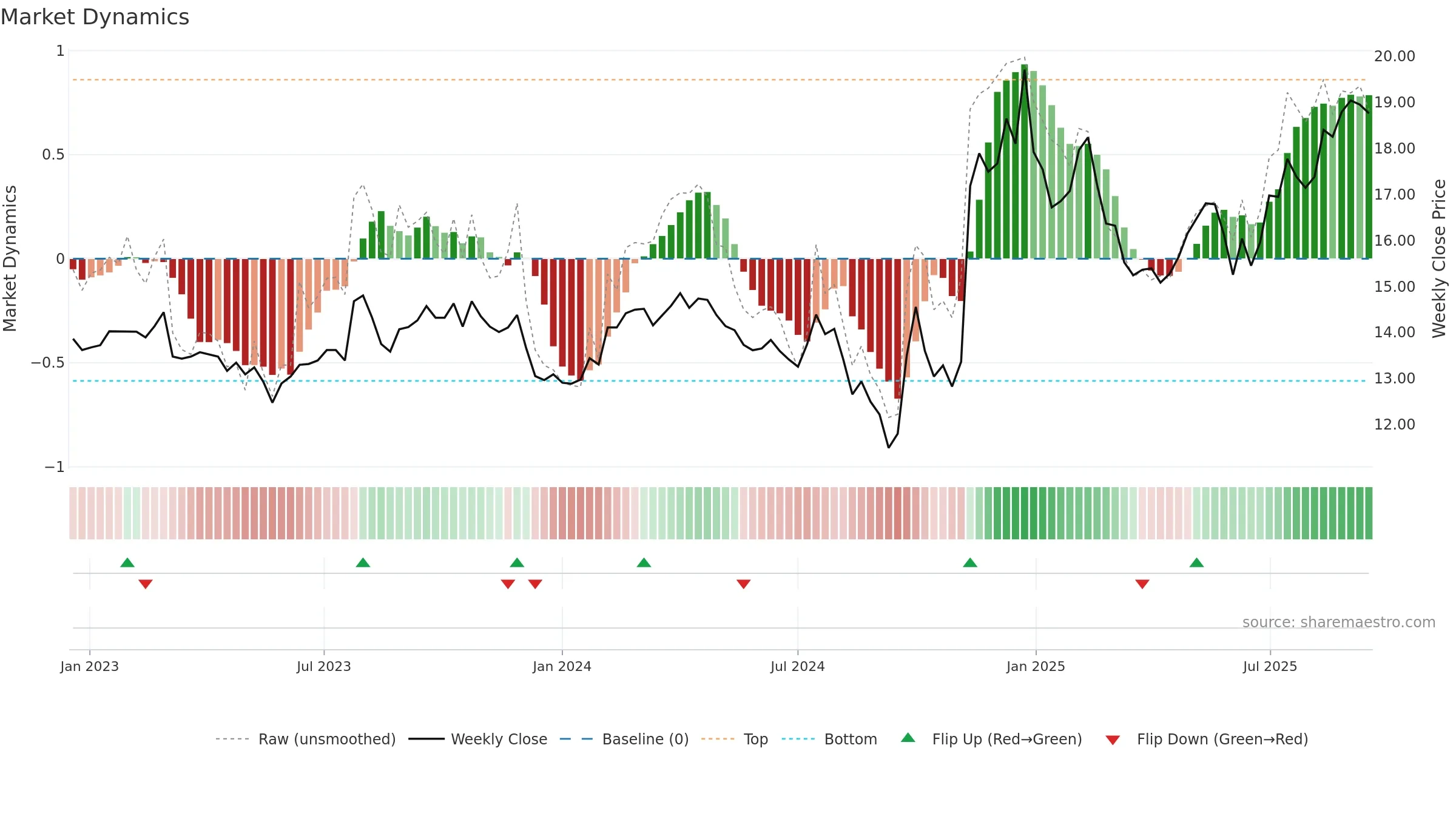Screen dimensions: 1456x819
Task: Click the 20.00 price tick label
Action: 1395,56
